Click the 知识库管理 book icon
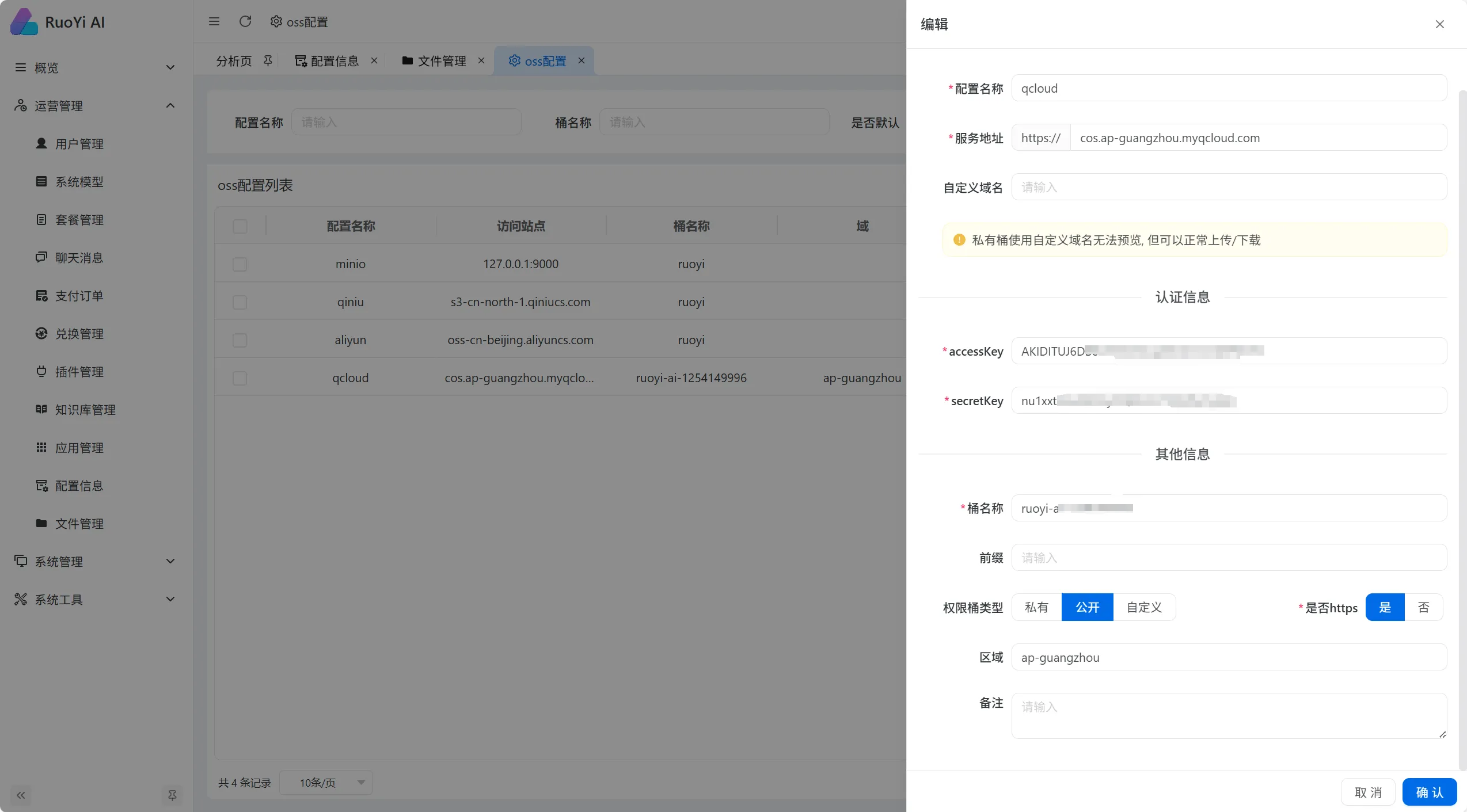This screenshot has height=812, width=1467. [41, 409]
